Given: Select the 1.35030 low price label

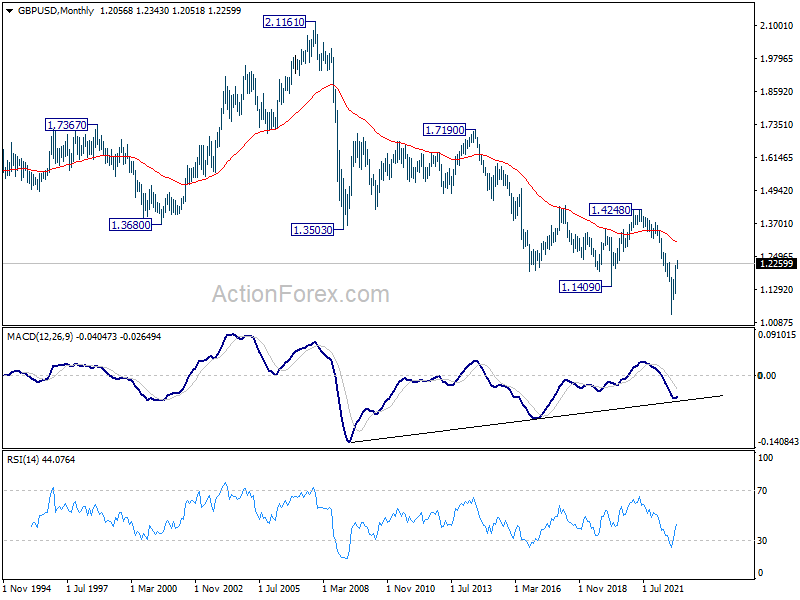Looking at the screenshot, I should tap(312, 230).
